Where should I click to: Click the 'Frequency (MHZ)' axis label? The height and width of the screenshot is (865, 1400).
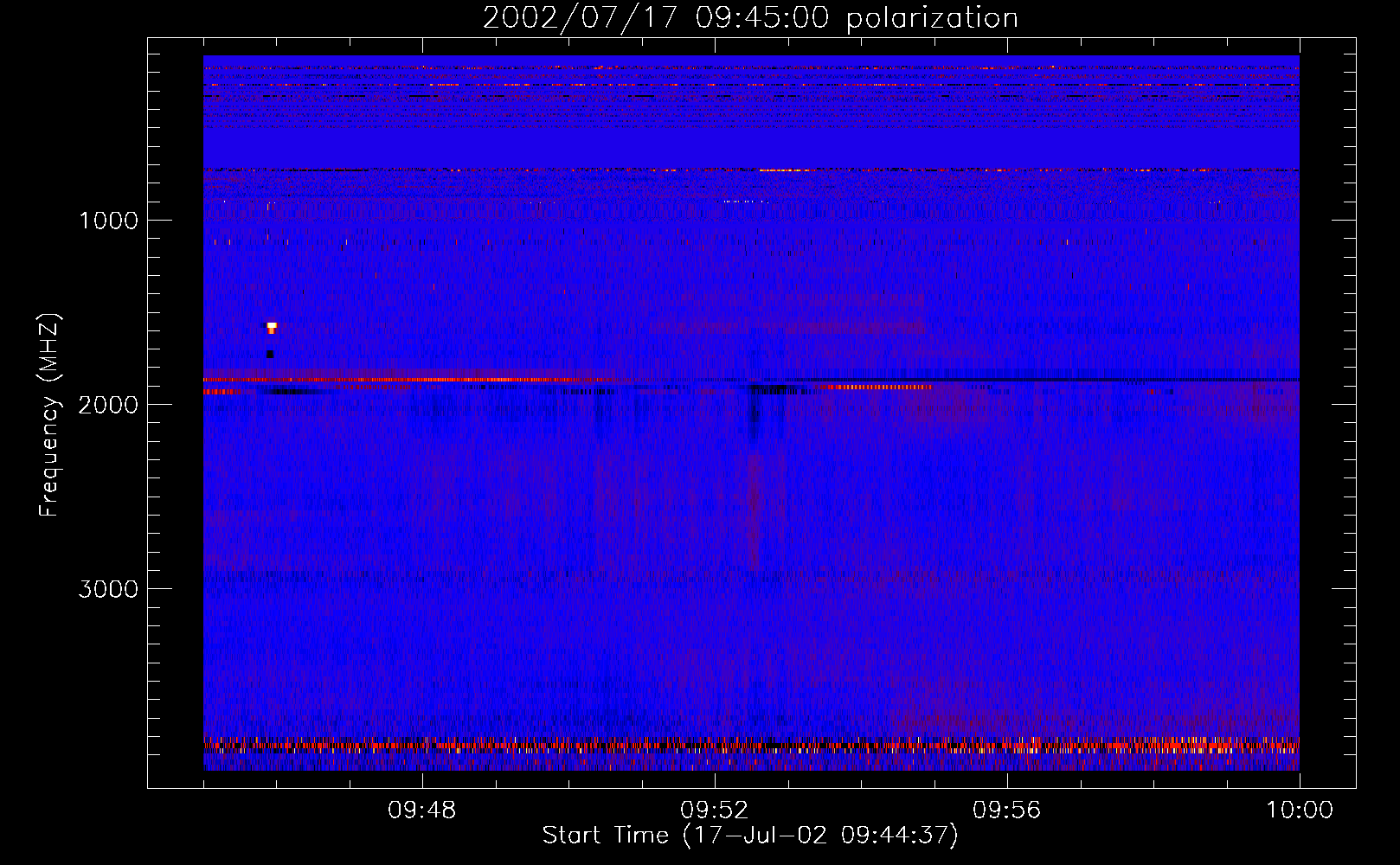49,415
